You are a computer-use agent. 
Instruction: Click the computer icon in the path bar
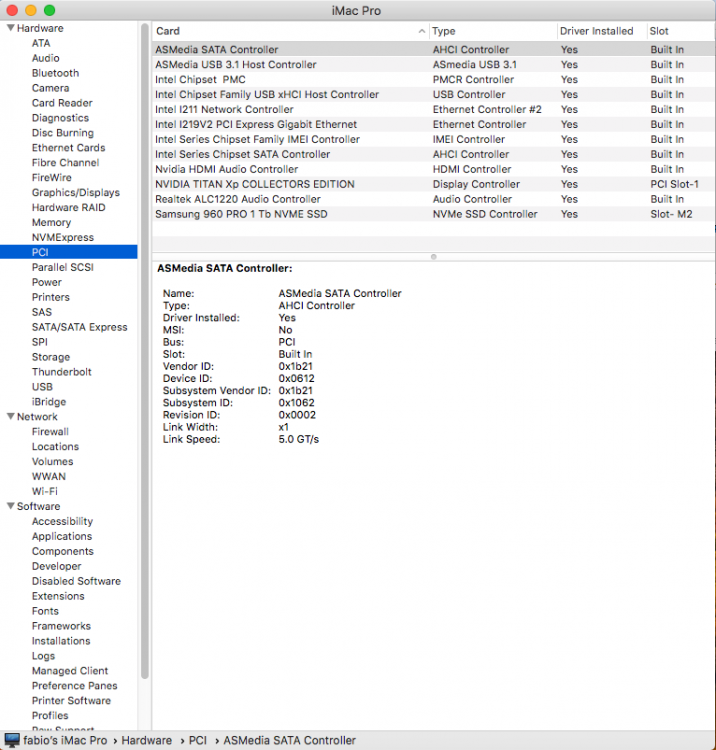click(x=12, y=740)
